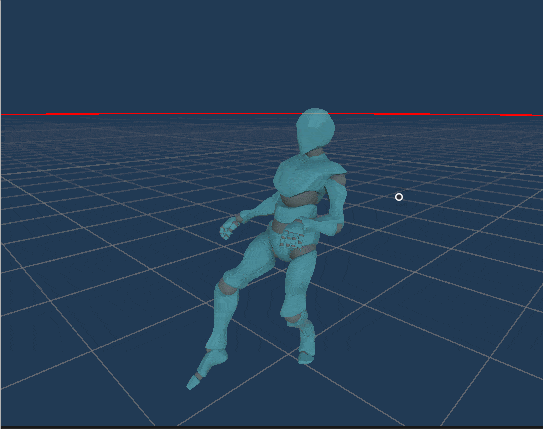Pick the character's outstretched open hand

pyautogui.click(x=229, y=227)
